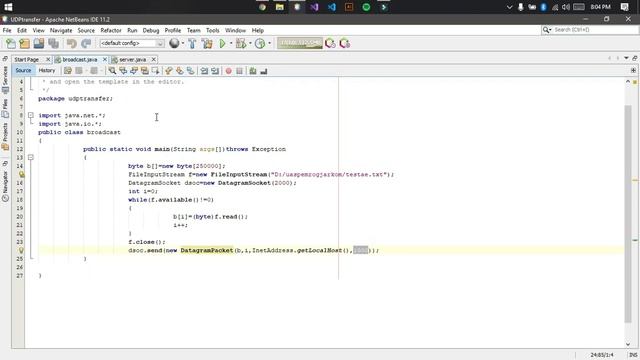The height and width of the screenshot is (360, 640).
Task: Collapse the imports fold at line 8
Action: click(31, 116)
